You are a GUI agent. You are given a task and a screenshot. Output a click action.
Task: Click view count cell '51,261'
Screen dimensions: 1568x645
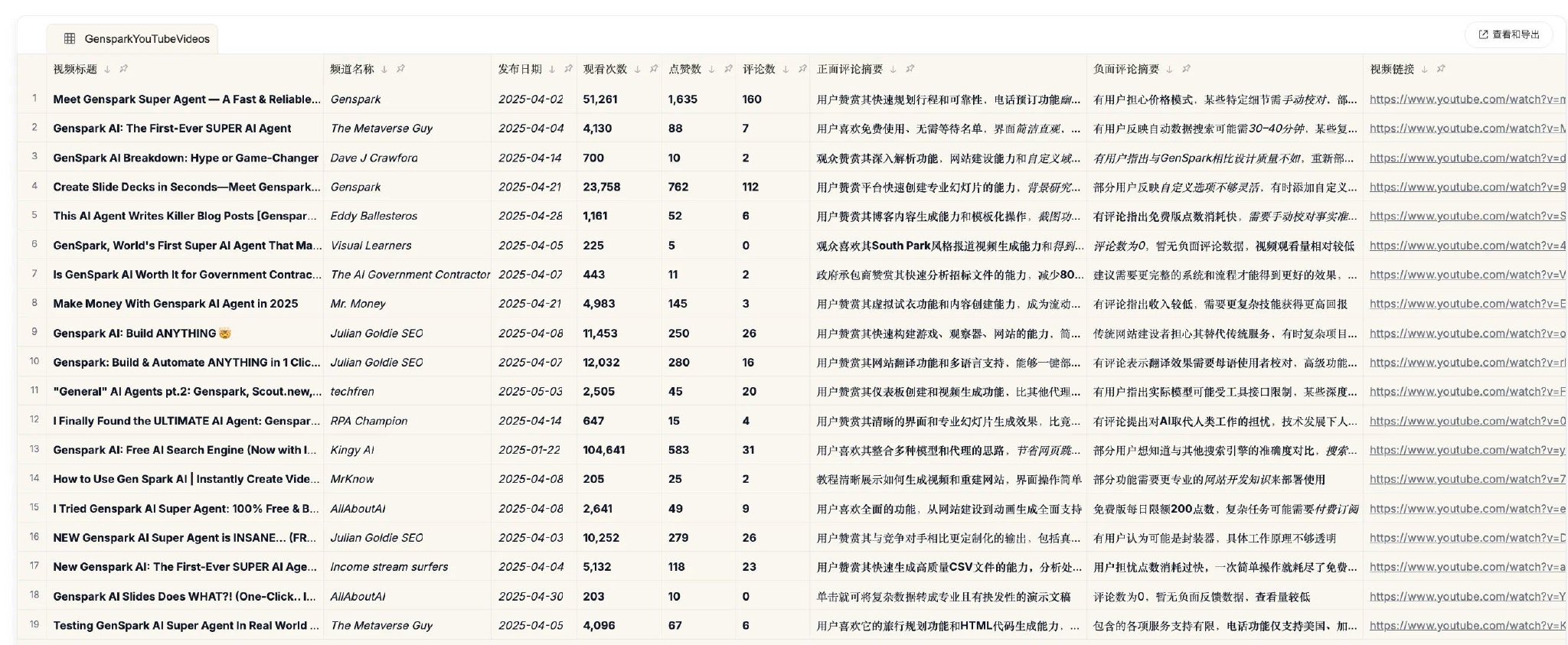(x=600, y=99)
